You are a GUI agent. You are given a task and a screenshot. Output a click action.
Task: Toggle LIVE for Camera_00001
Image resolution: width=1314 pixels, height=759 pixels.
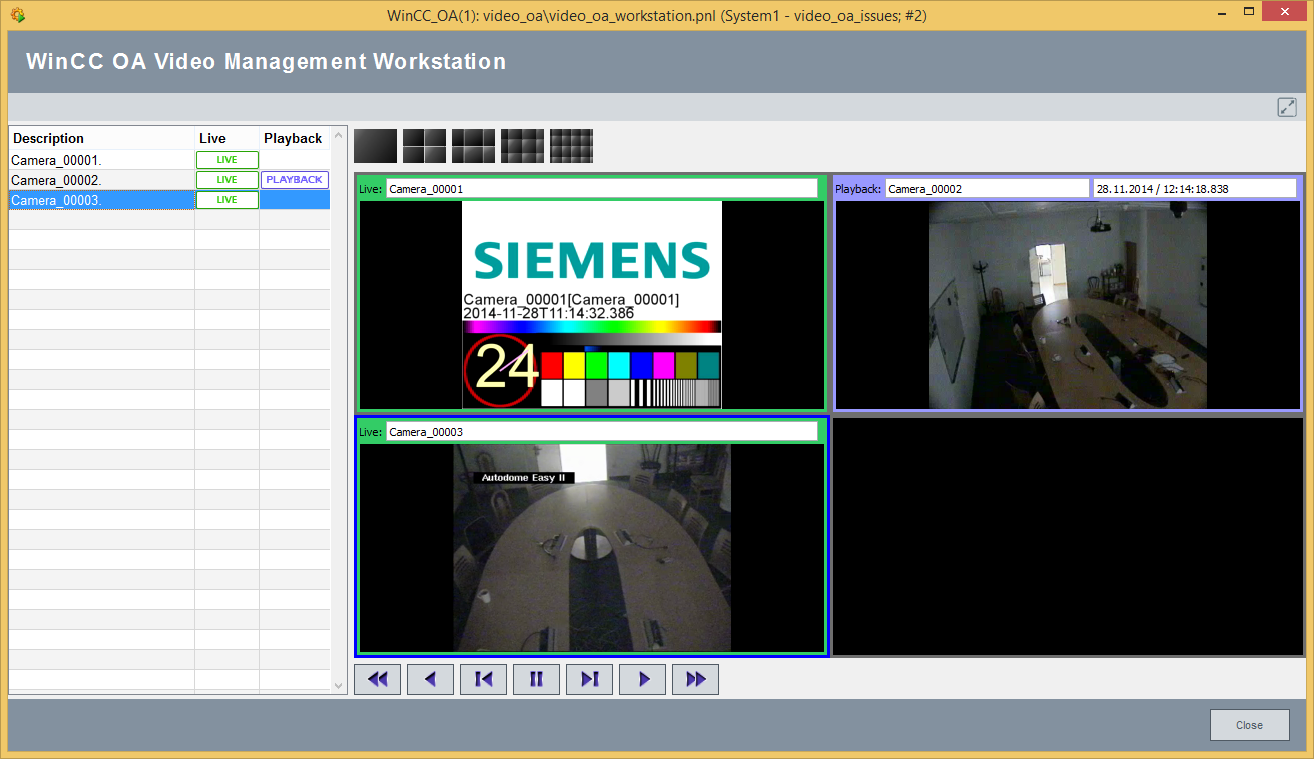[227, 160]
